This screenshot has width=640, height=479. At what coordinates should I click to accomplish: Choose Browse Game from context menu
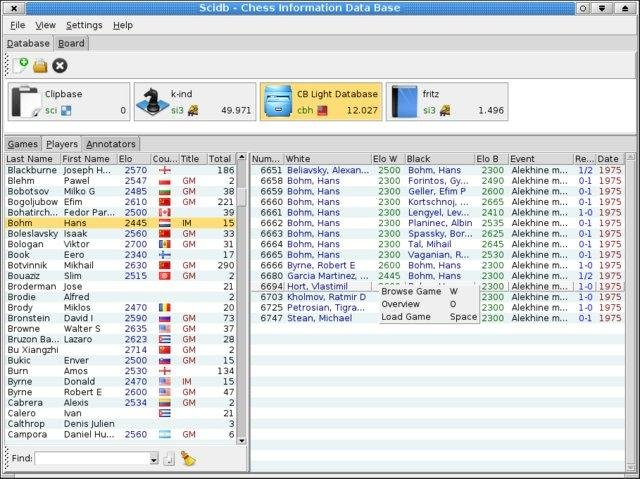click(410, 291)
